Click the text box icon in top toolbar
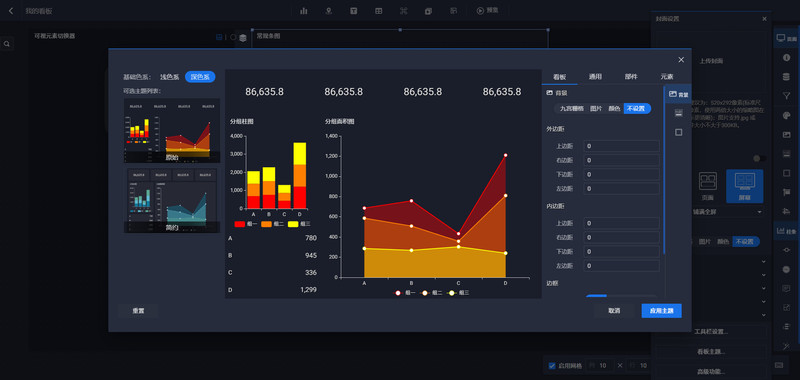Screen dimensions: 800x380 click(353, 11)
